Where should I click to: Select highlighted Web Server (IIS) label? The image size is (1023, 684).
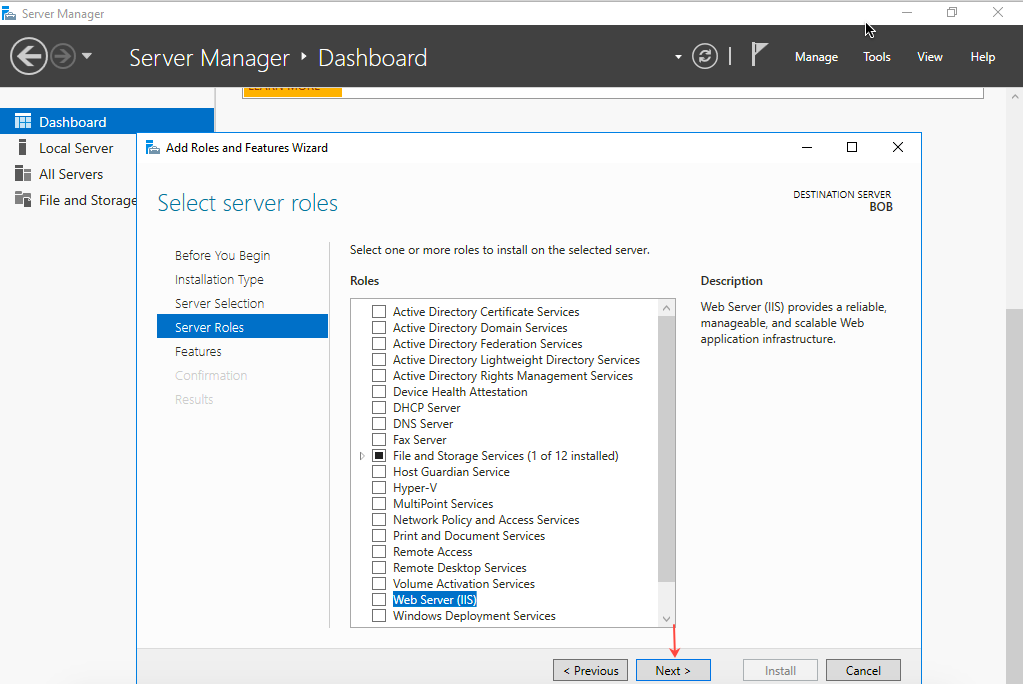(x=435, y=599)
